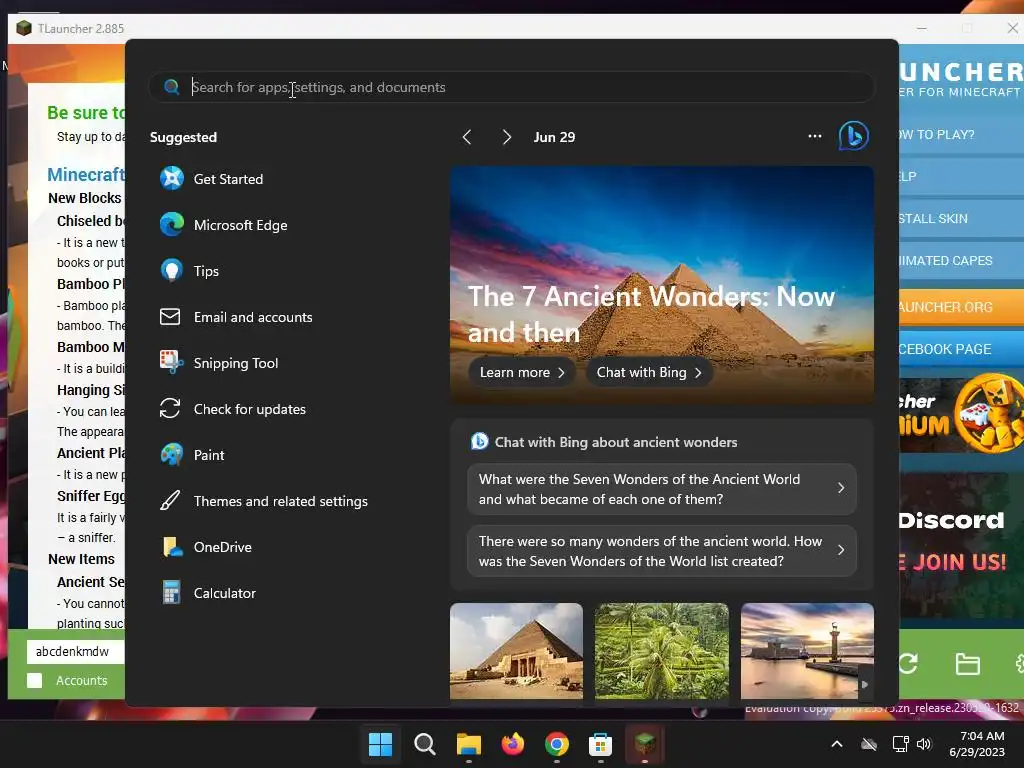
Task: Switch to TLauncher Minecraft taskbar icon
Action: [x=645, y=744]
